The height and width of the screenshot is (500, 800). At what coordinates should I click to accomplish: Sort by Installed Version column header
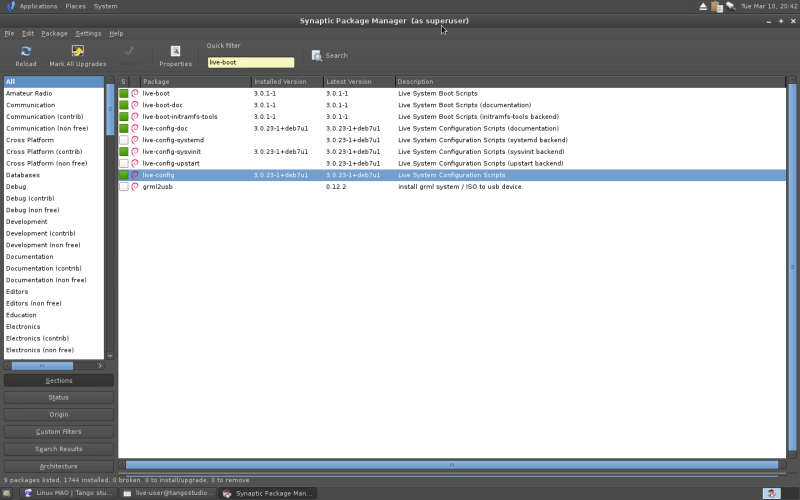[288, 82]
